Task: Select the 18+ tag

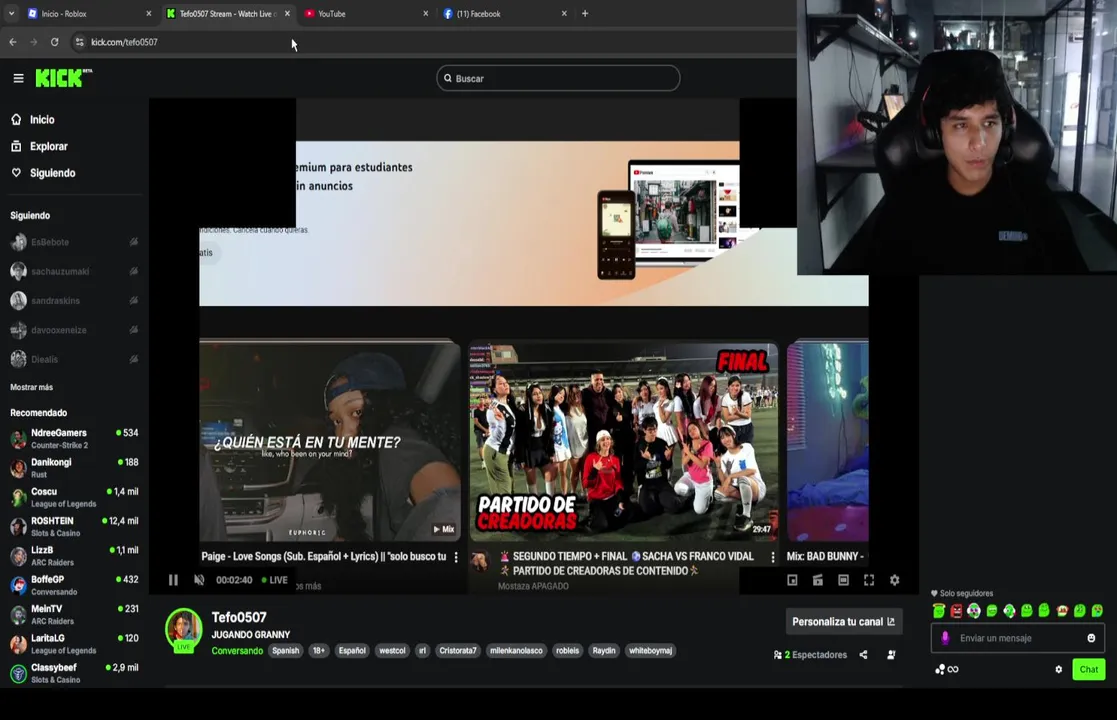Action: [318, 651]
